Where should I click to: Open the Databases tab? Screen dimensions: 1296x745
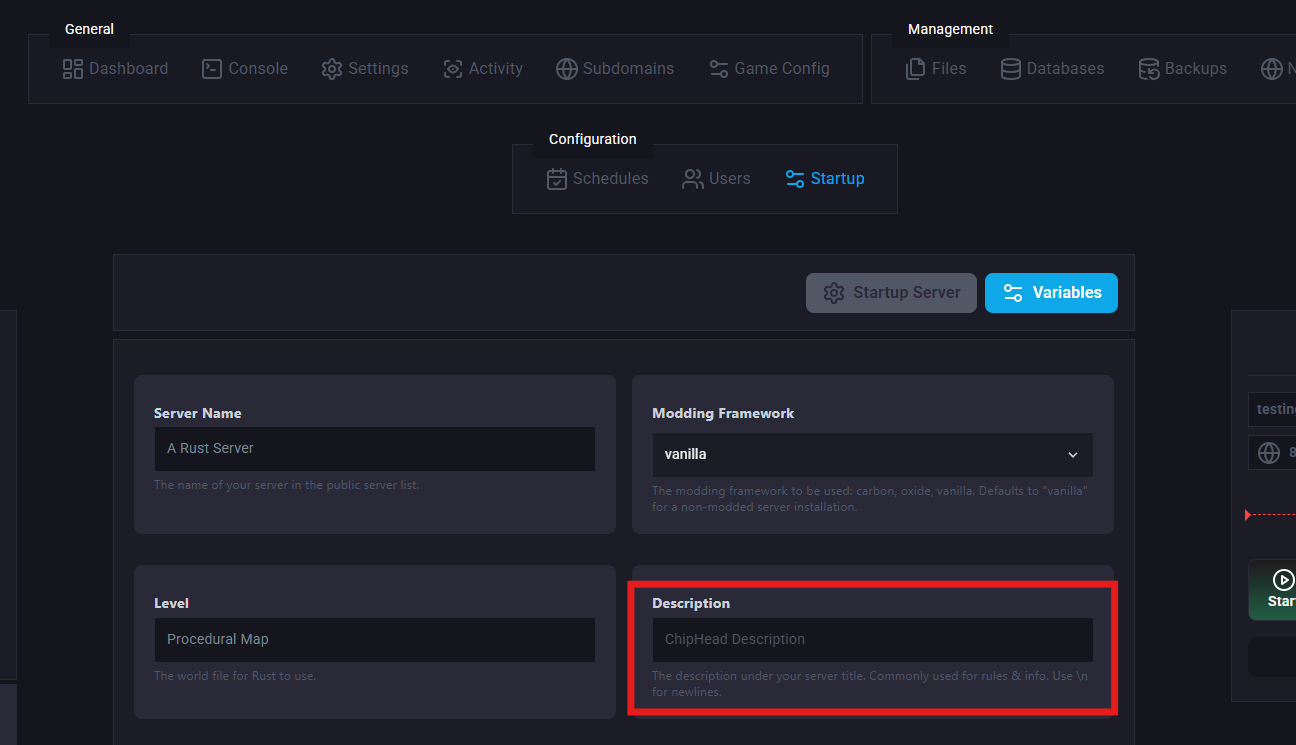[x=1052, y=69]
